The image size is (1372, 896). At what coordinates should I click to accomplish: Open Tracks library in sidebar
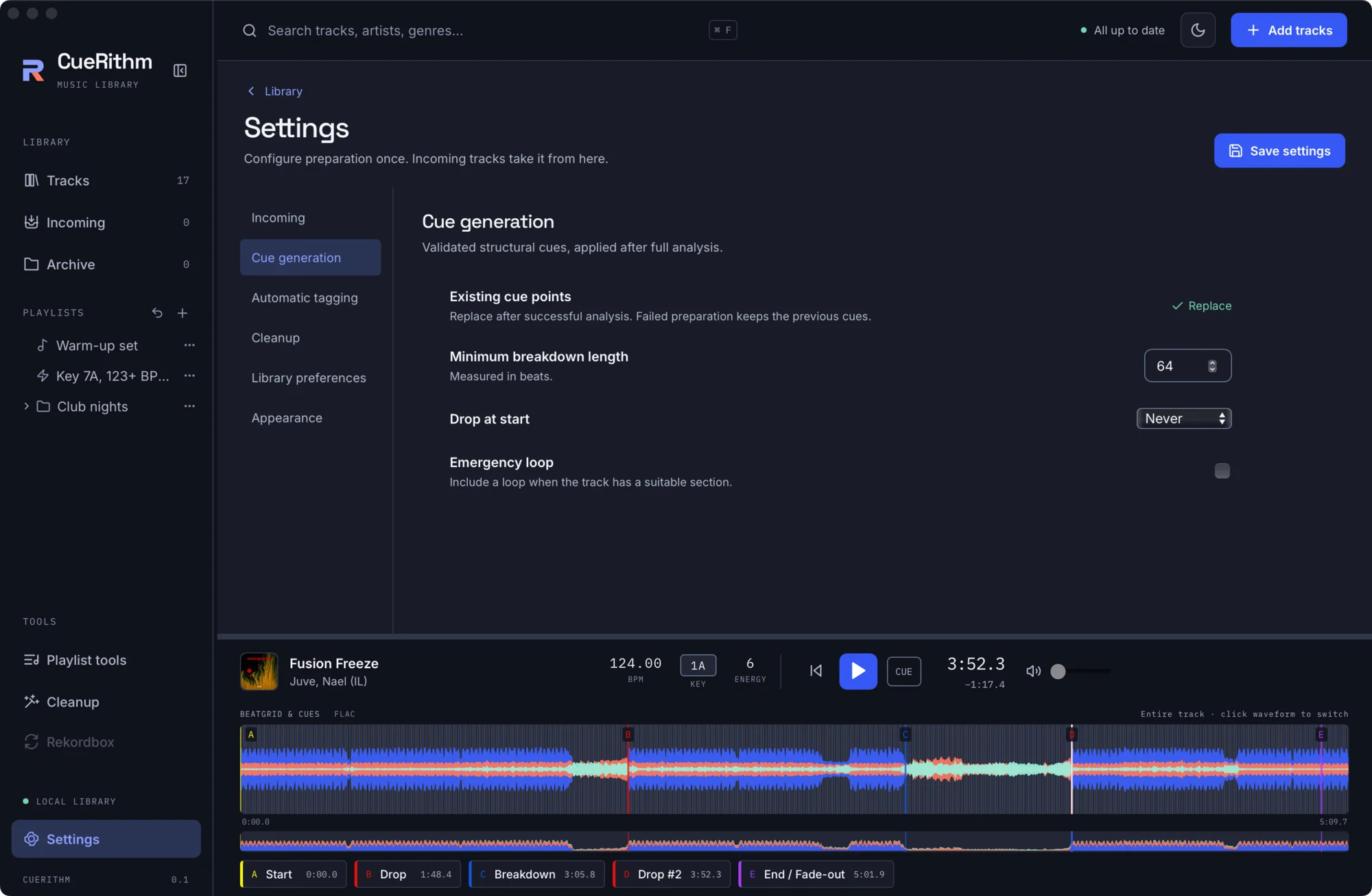coord(106,180)
